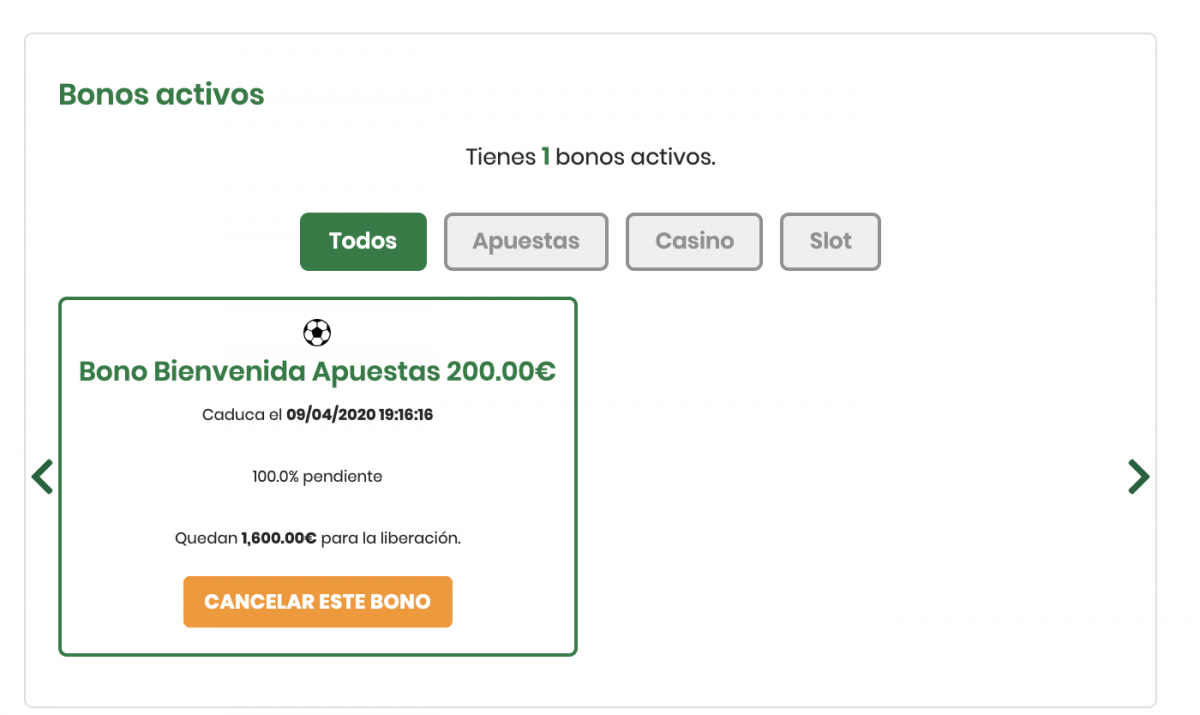Click the word "Quedan" on the bonus card

(206, 538)
